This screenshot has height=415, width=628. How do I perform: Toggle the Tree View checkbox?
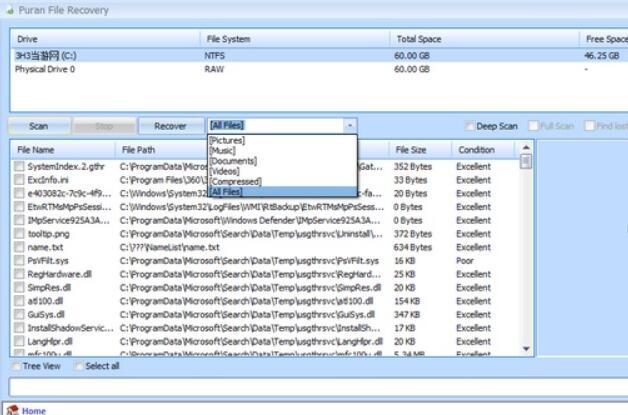[15, 366]
